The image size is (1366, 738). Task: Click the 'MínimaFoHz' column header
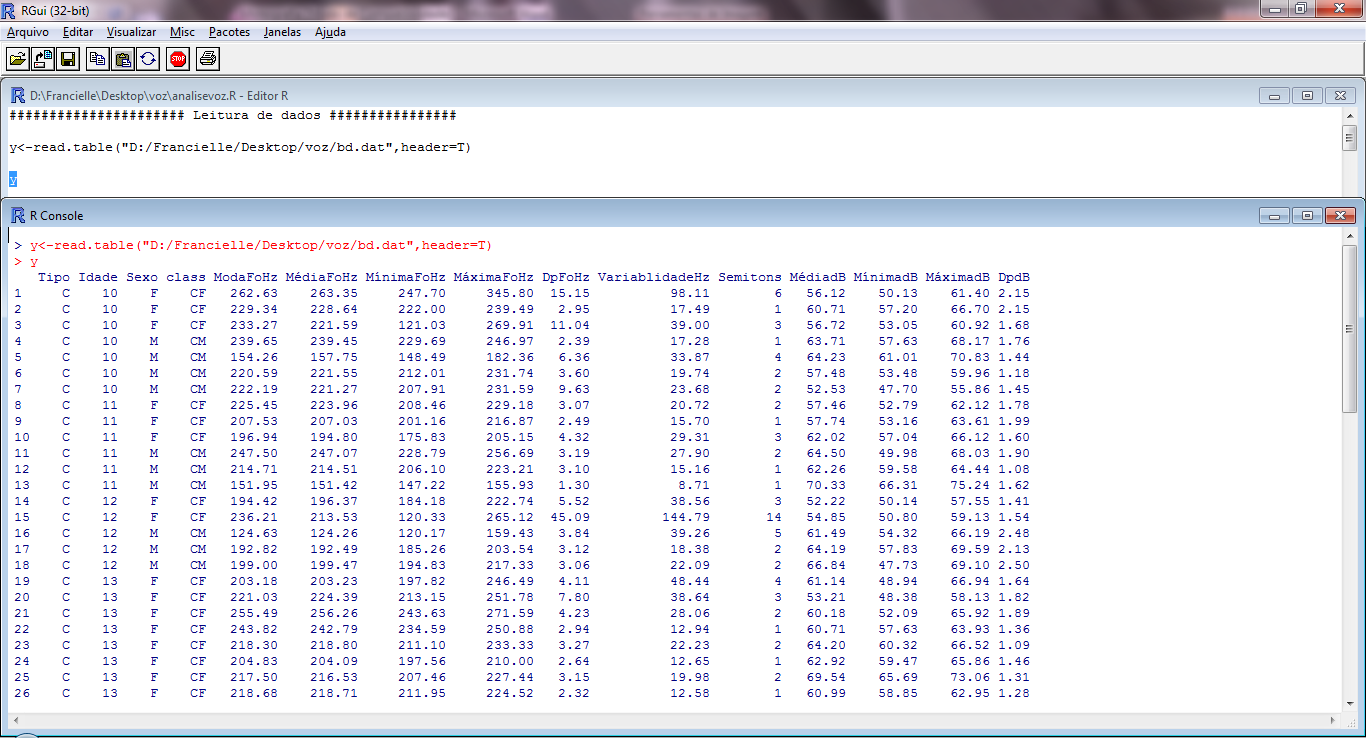point(406,277)
